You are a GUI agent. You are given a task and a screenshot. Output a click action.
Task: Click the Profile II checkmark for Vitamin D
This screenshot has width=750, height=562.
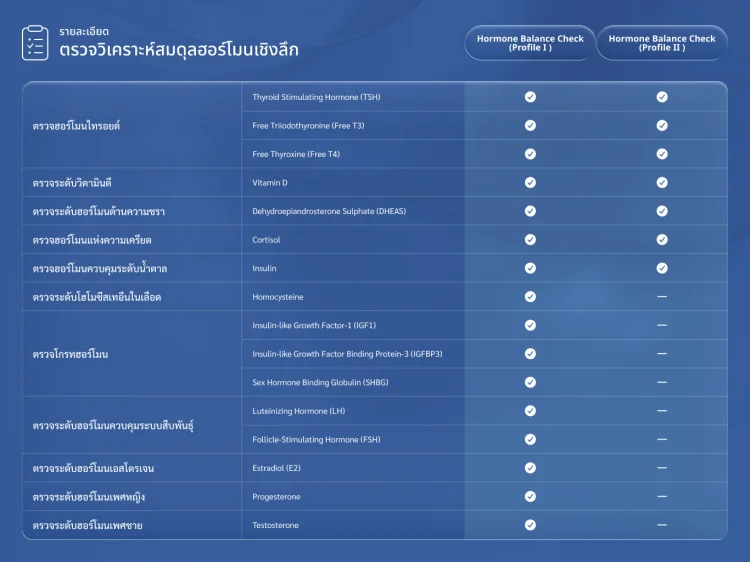[x=662, y=183]
